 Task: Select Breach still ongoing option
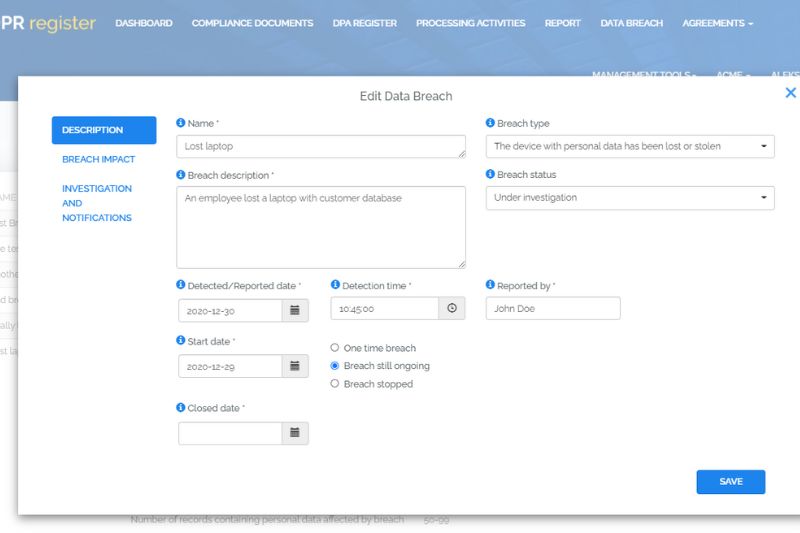pyautogui.click(x=335, y=366)
